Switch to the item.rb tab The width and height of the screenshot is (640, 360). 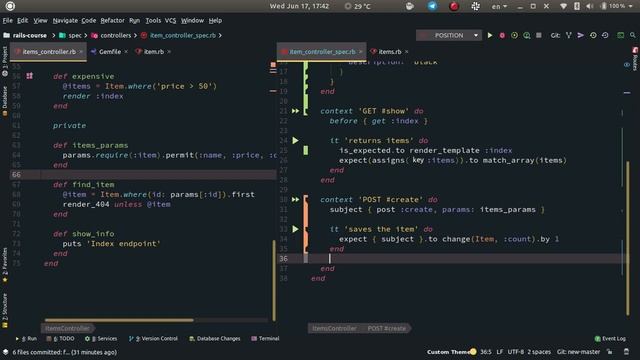[x=153, y=52]
